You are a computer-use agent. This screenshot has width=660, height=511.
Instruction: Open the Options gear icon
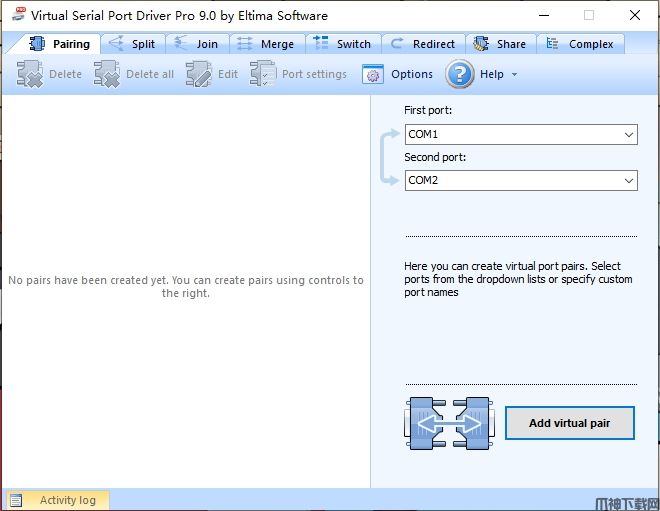[x=373, y=74]
